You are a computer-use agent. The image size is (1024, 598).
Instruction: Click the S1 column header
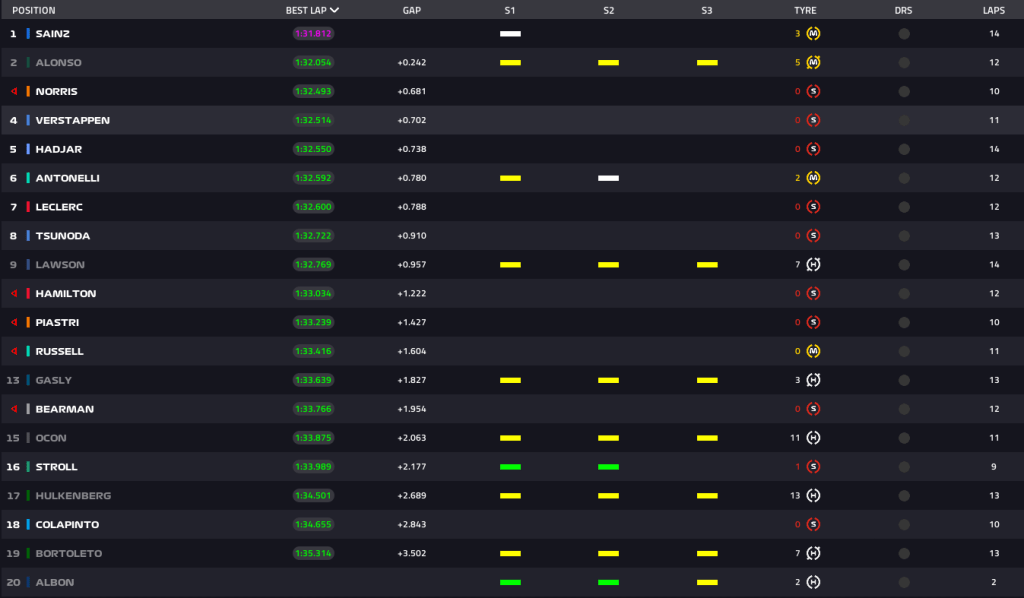510,10
